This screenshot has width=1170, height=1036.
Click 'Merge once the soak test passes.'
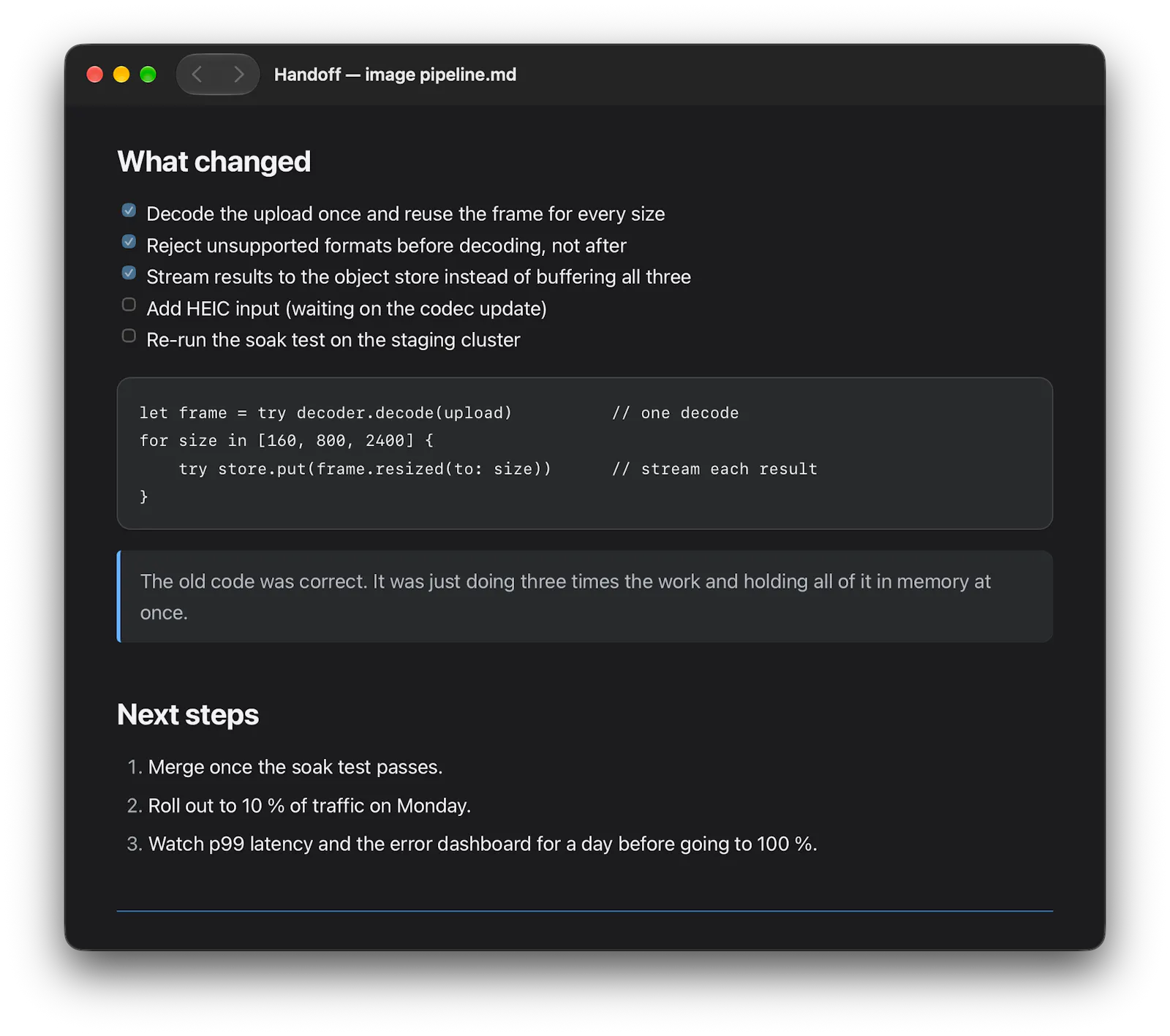295,767
